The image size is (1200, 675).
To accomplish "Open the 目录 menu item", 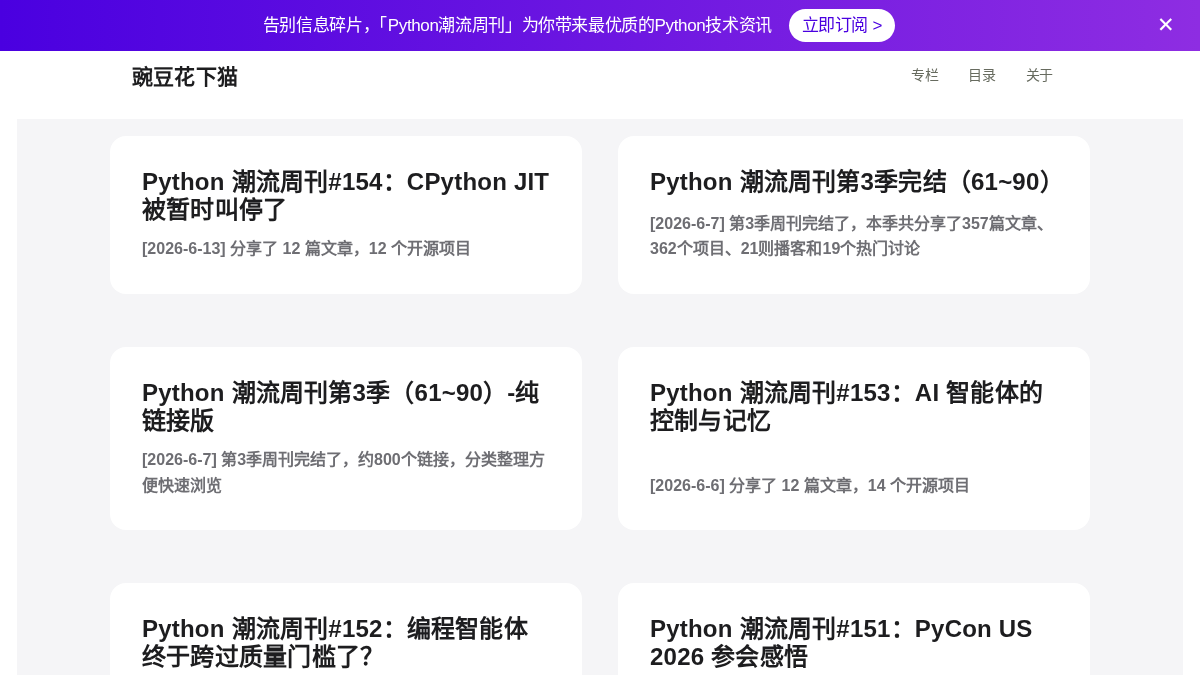I will pyautogui.click(x=982, y=76).
